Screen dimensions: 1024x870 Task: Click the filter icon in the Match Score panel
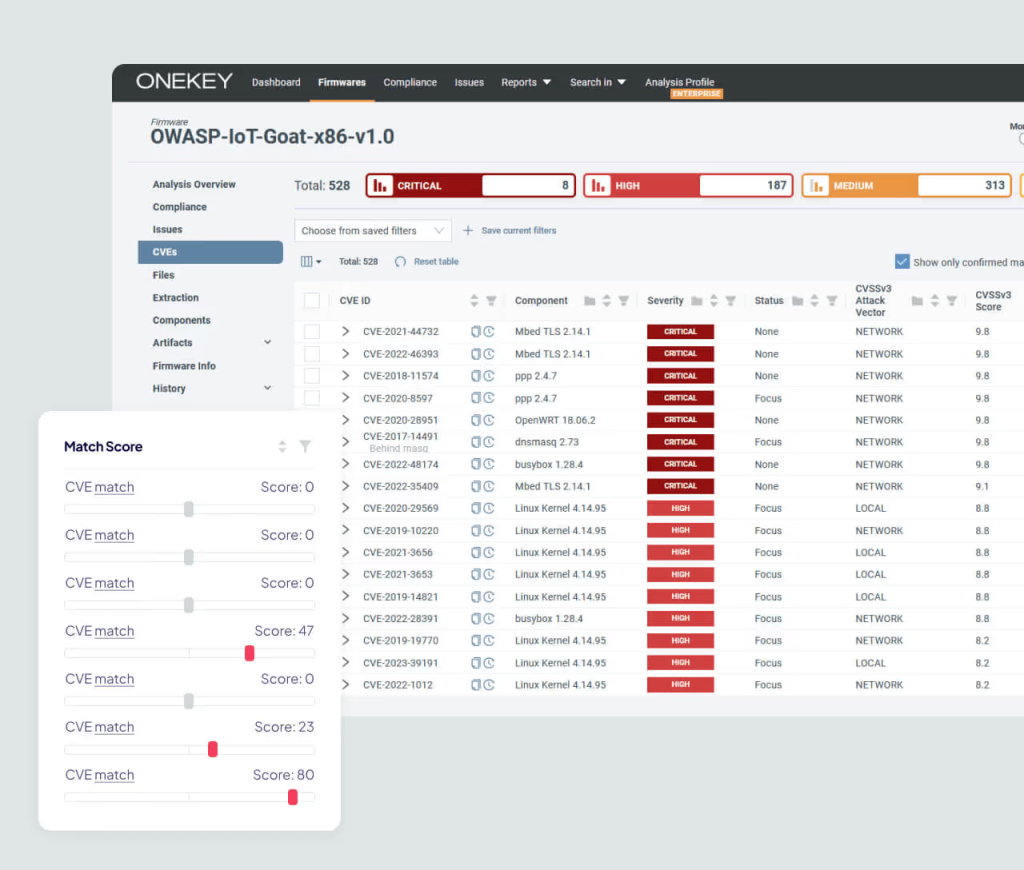click(305, 447)
